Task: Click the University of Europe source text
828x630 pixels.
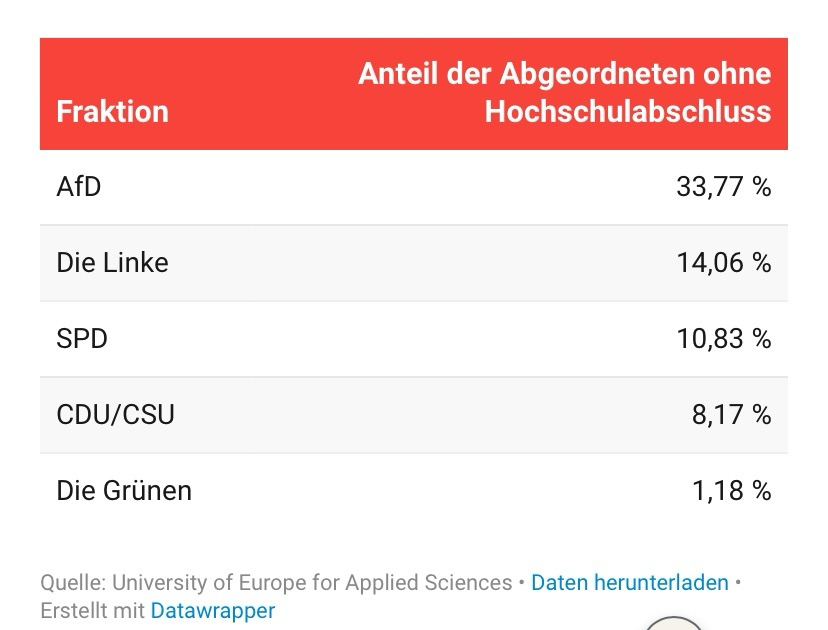Action: (312, 582)
